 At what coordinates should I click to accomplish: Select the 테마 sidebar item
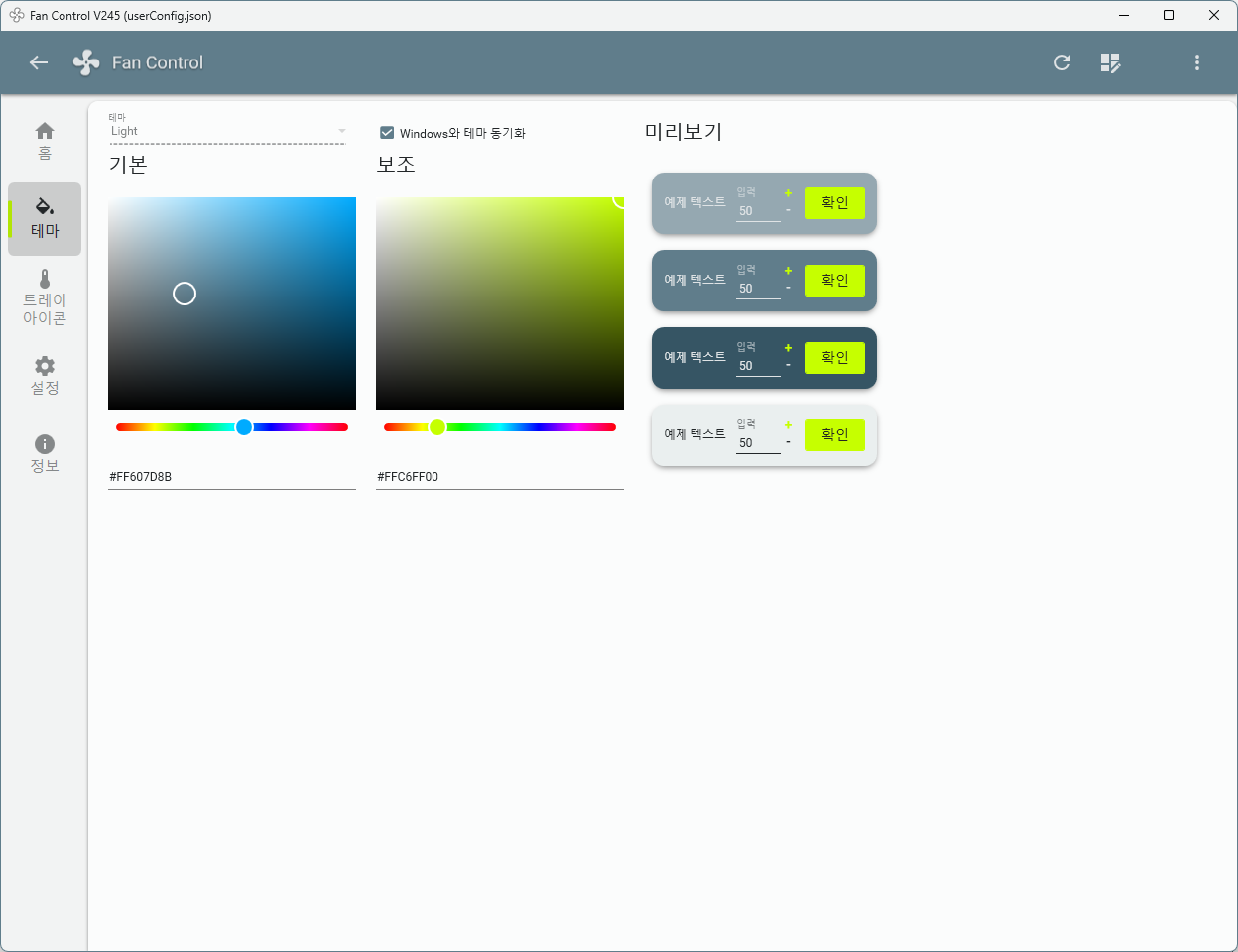click(45, 219)
